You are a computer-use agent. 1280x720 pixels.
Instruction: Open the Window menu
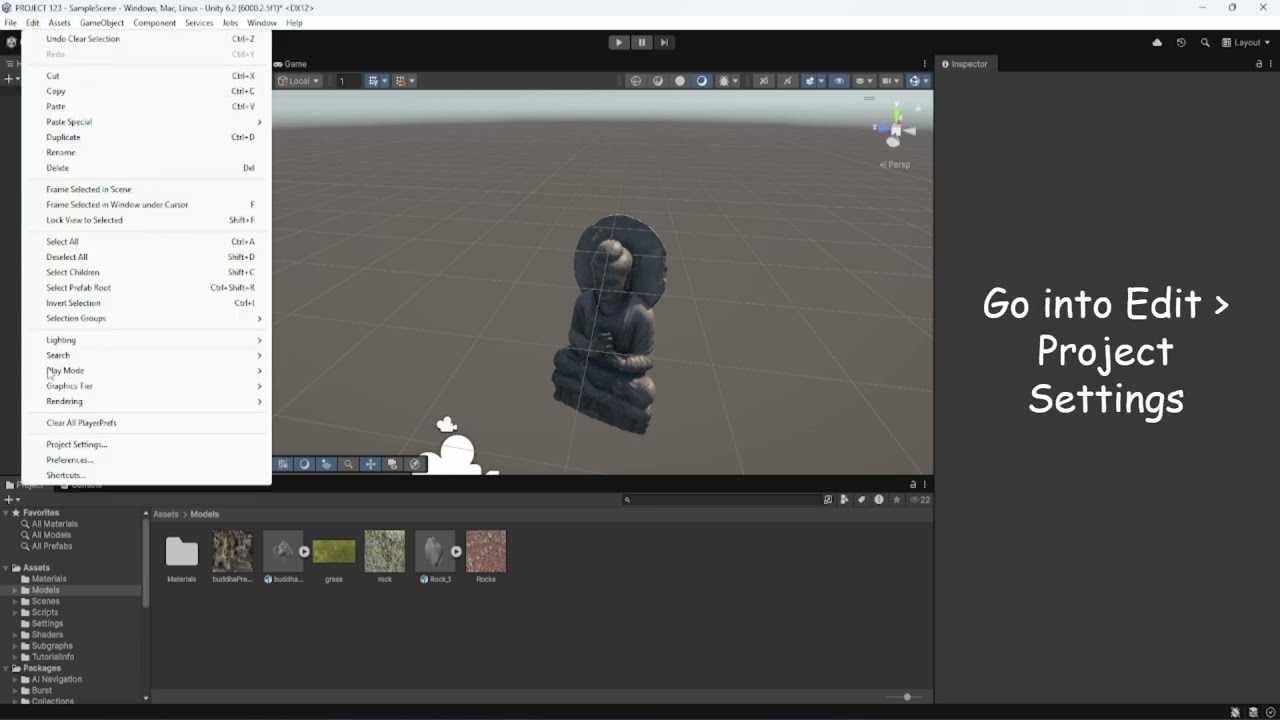(x=262, y=23)
